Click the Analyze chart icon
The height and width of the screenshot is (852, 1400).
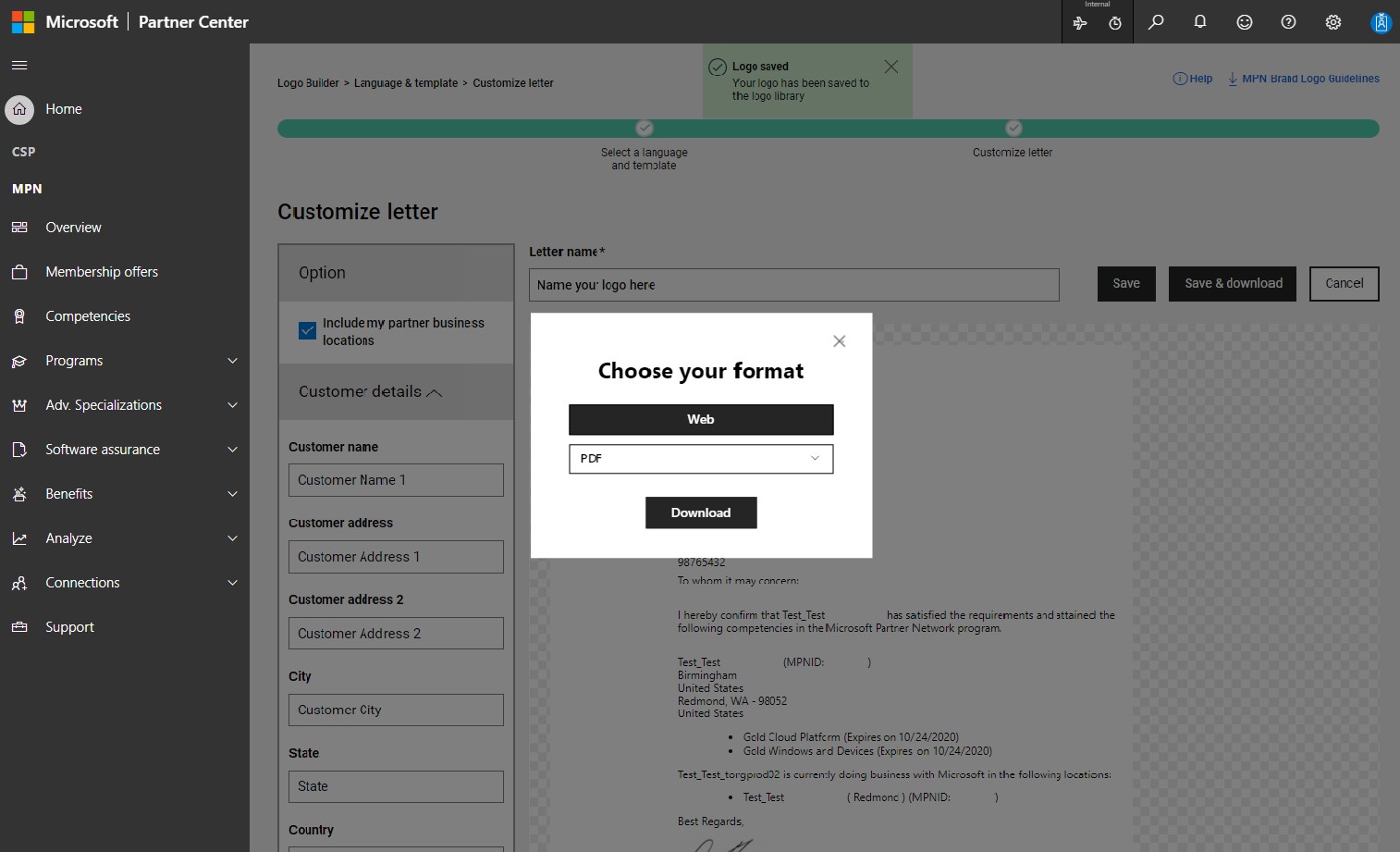tap(19, 538)
